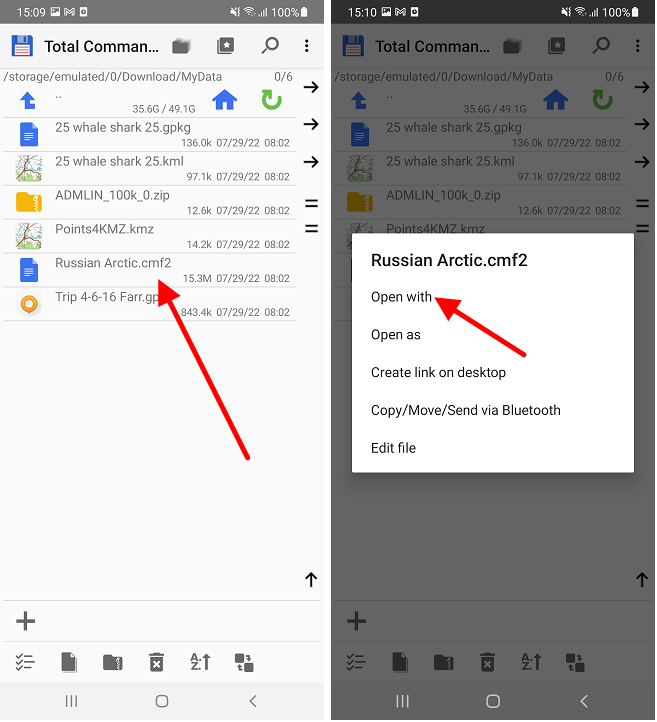The height and width of the screenshot is (722, 657).
Task: Tap the blue home icon on the left screen
Action: (224, 100)
